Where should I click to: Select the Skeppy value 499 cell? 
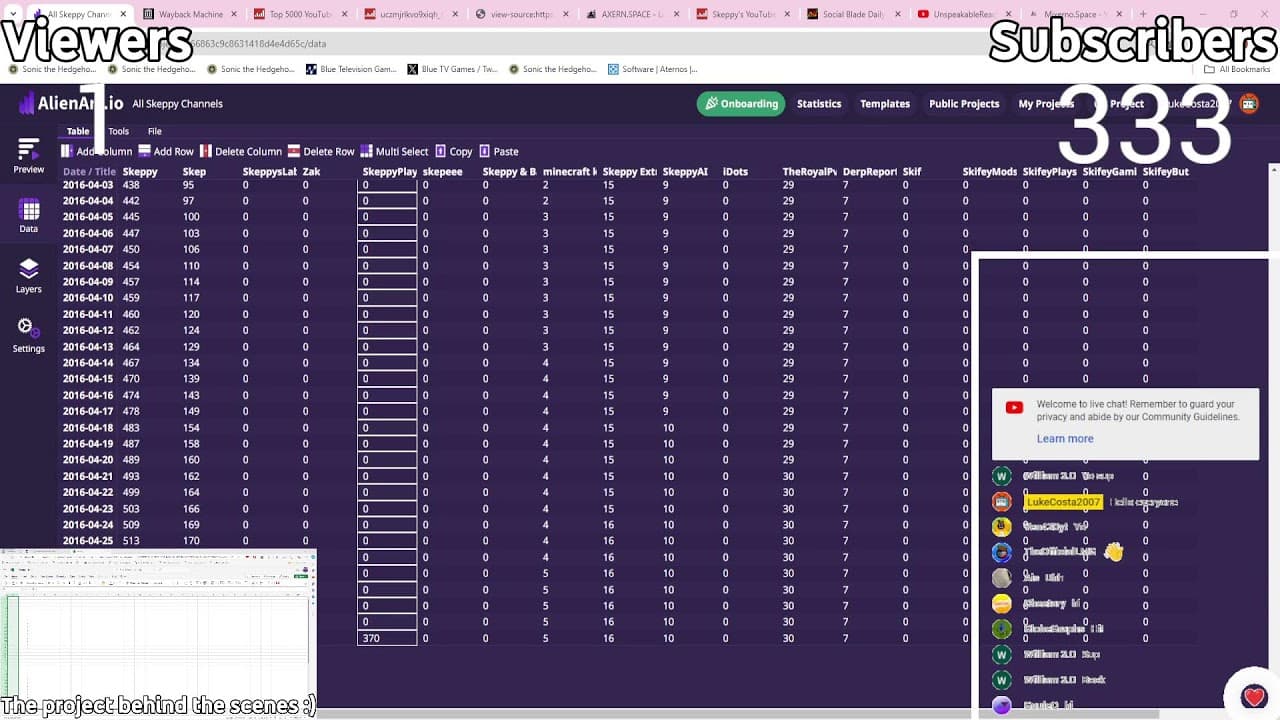(x=131, y=492)
